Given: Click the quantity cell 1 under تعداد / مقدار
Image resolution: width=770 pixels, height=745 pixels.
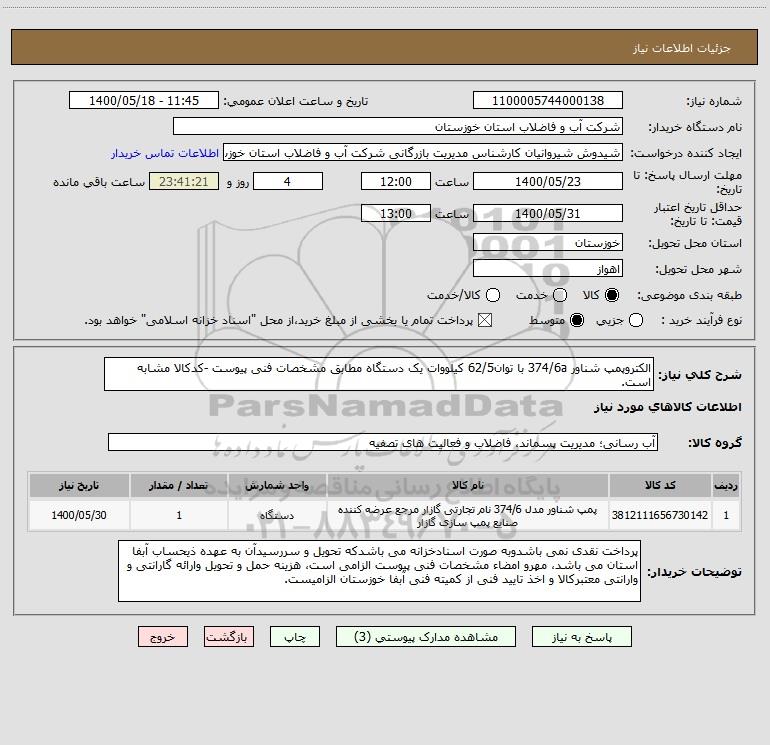Looking at the screenshot, I should coord(179,515).
